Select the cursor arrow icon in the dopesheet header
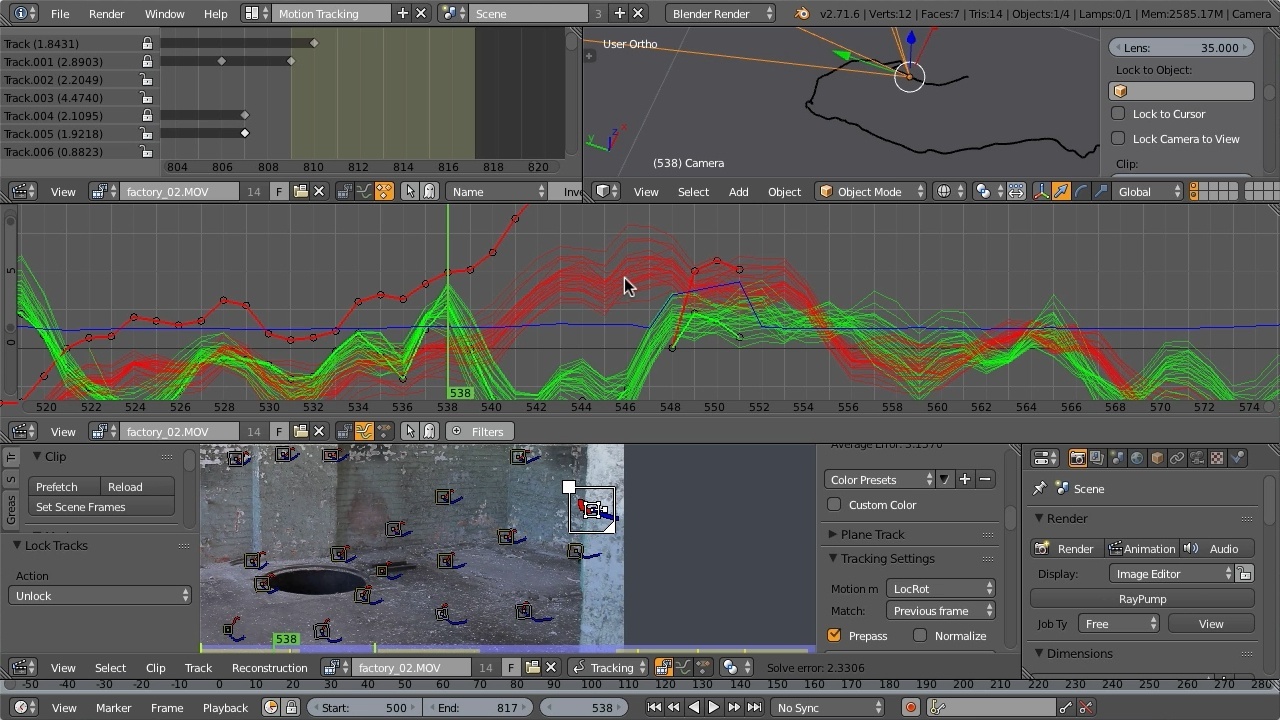The height and width of the screenshot is (720, 1280). (x=411, y=191)
